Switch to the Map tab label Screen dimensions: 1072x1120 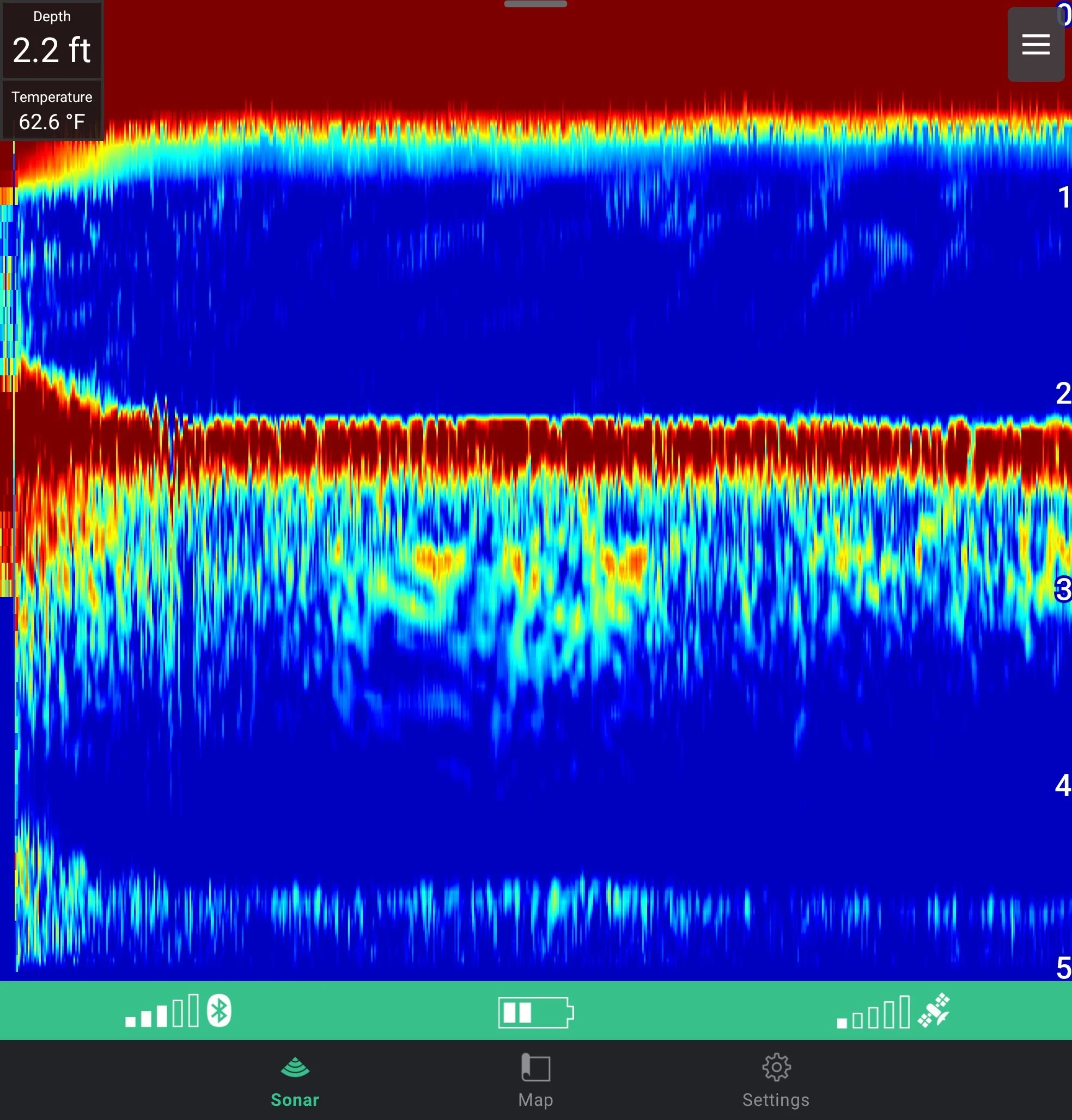click(535, 1100)
